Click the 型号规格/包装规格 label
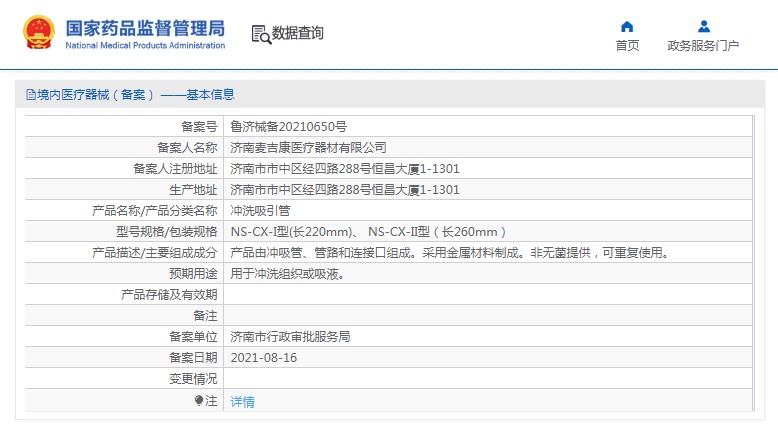 [x=167, y=232]
